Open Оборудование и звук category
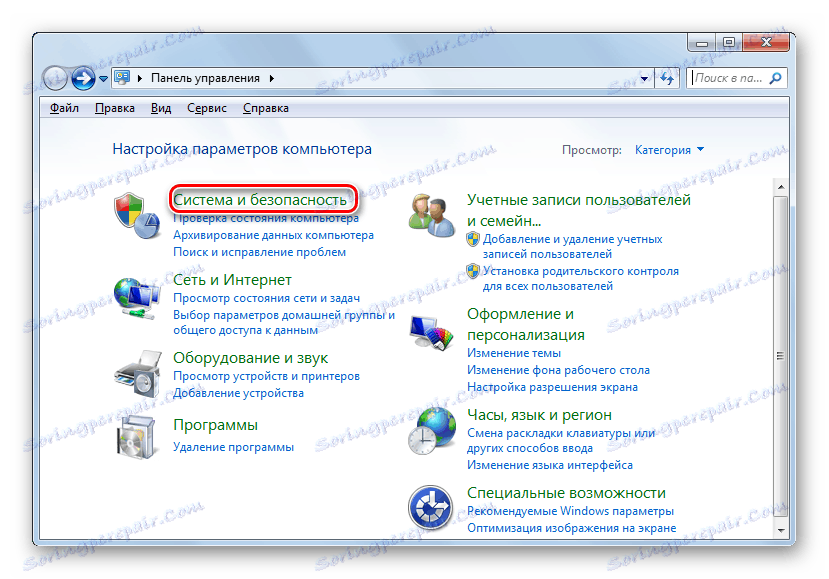 (251, 358)
